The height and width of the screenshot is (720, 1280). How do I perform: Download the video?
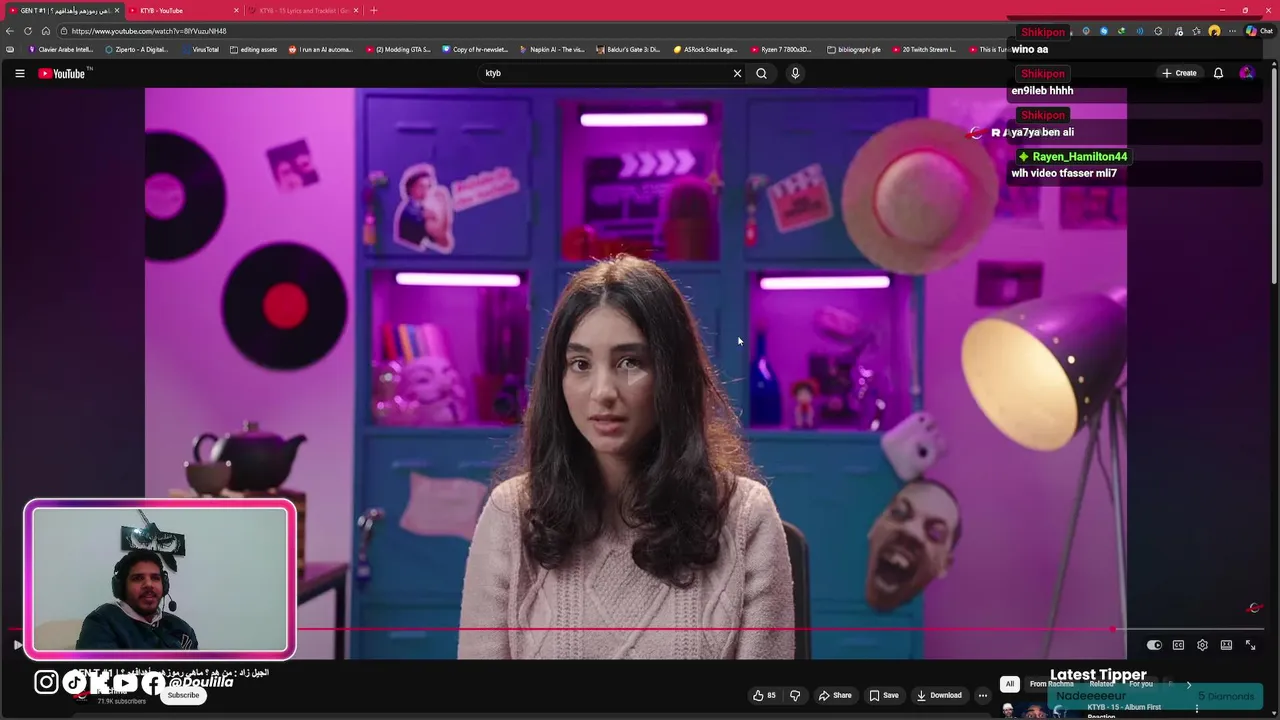pyautogui.click(x=940, y=695)
